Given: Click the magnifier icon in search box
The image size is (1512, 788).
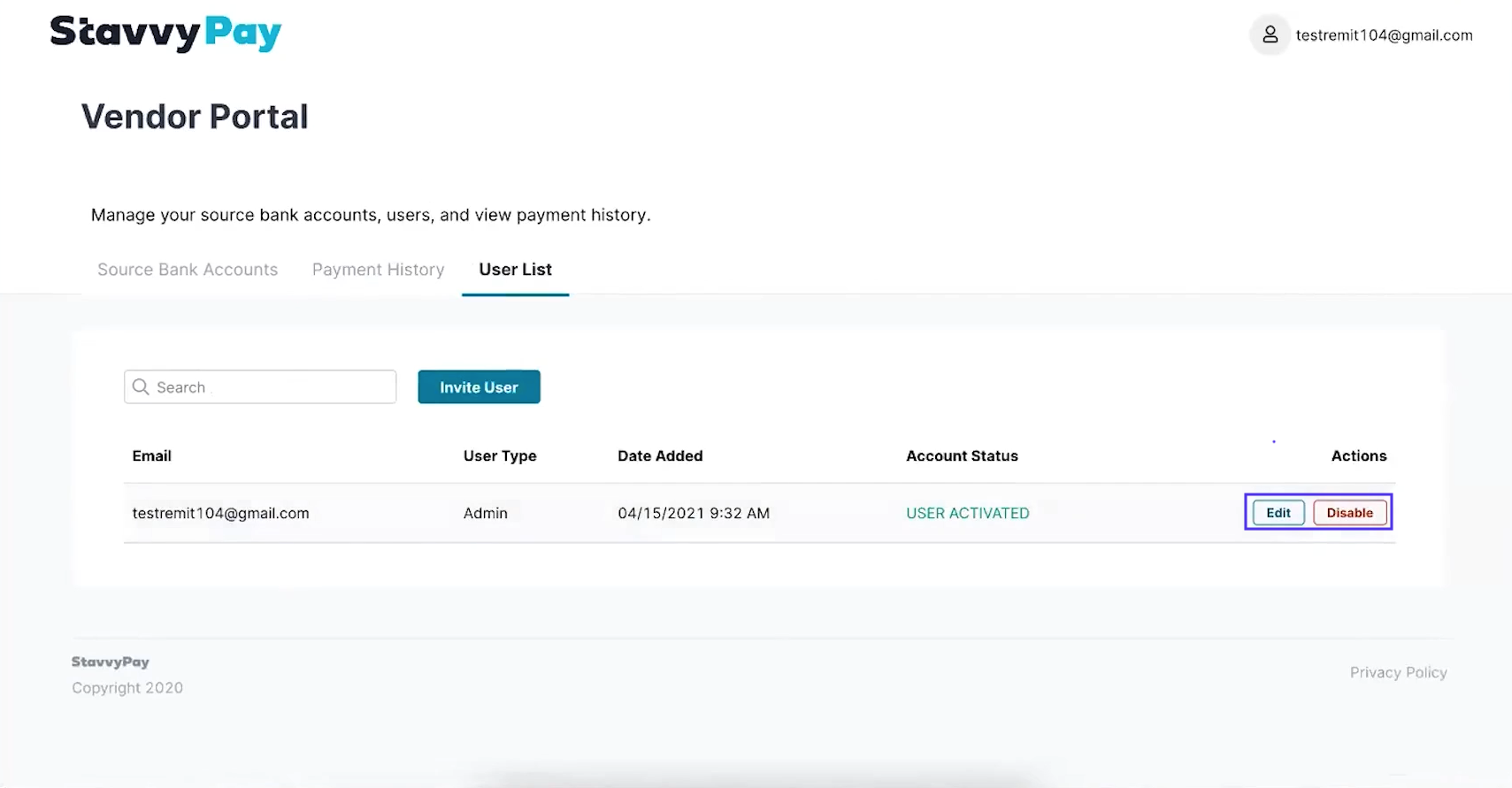Looking at the screenshot, I should [141, 386].
